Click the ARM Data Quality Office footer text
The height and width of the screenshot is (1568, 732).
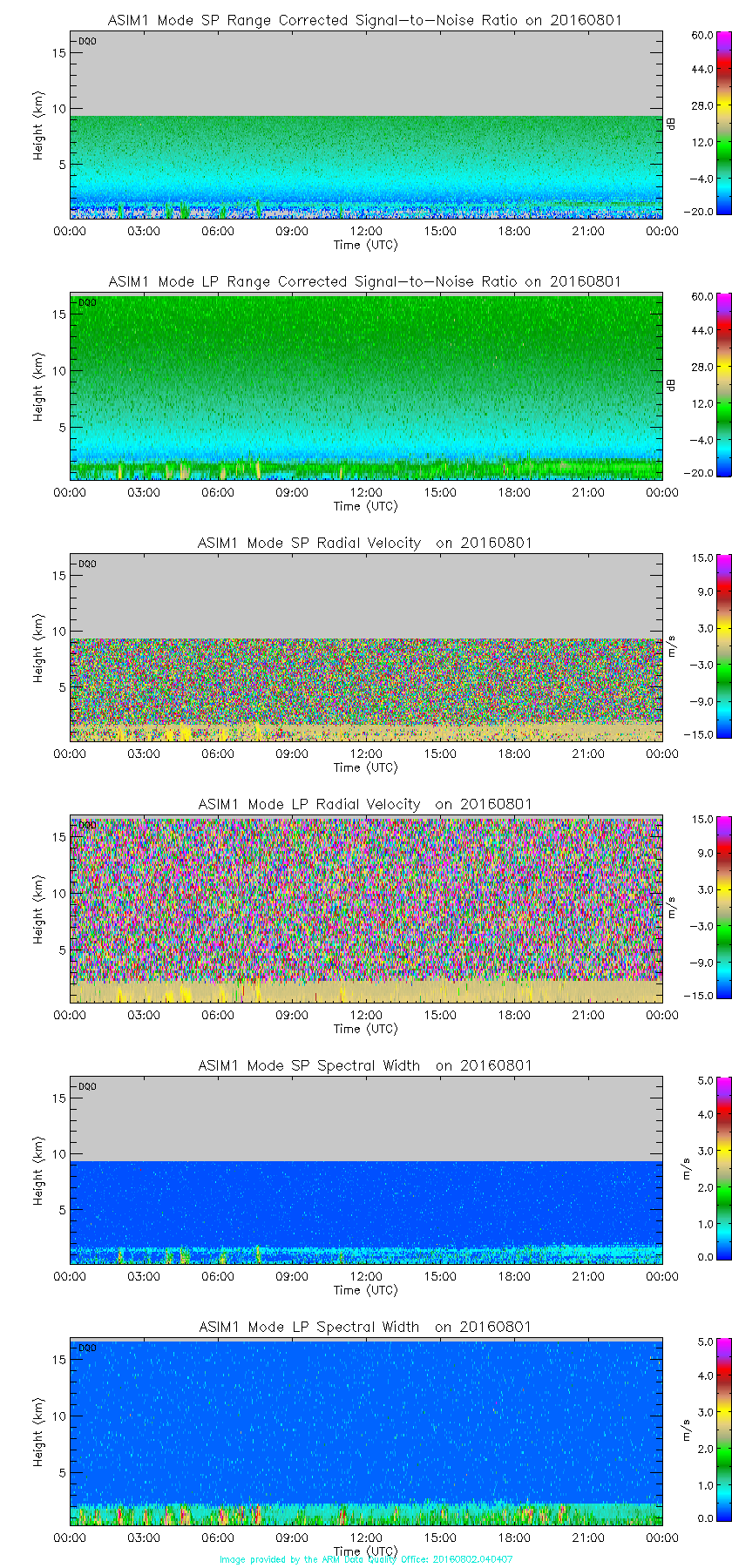[x=366, y=1559]
